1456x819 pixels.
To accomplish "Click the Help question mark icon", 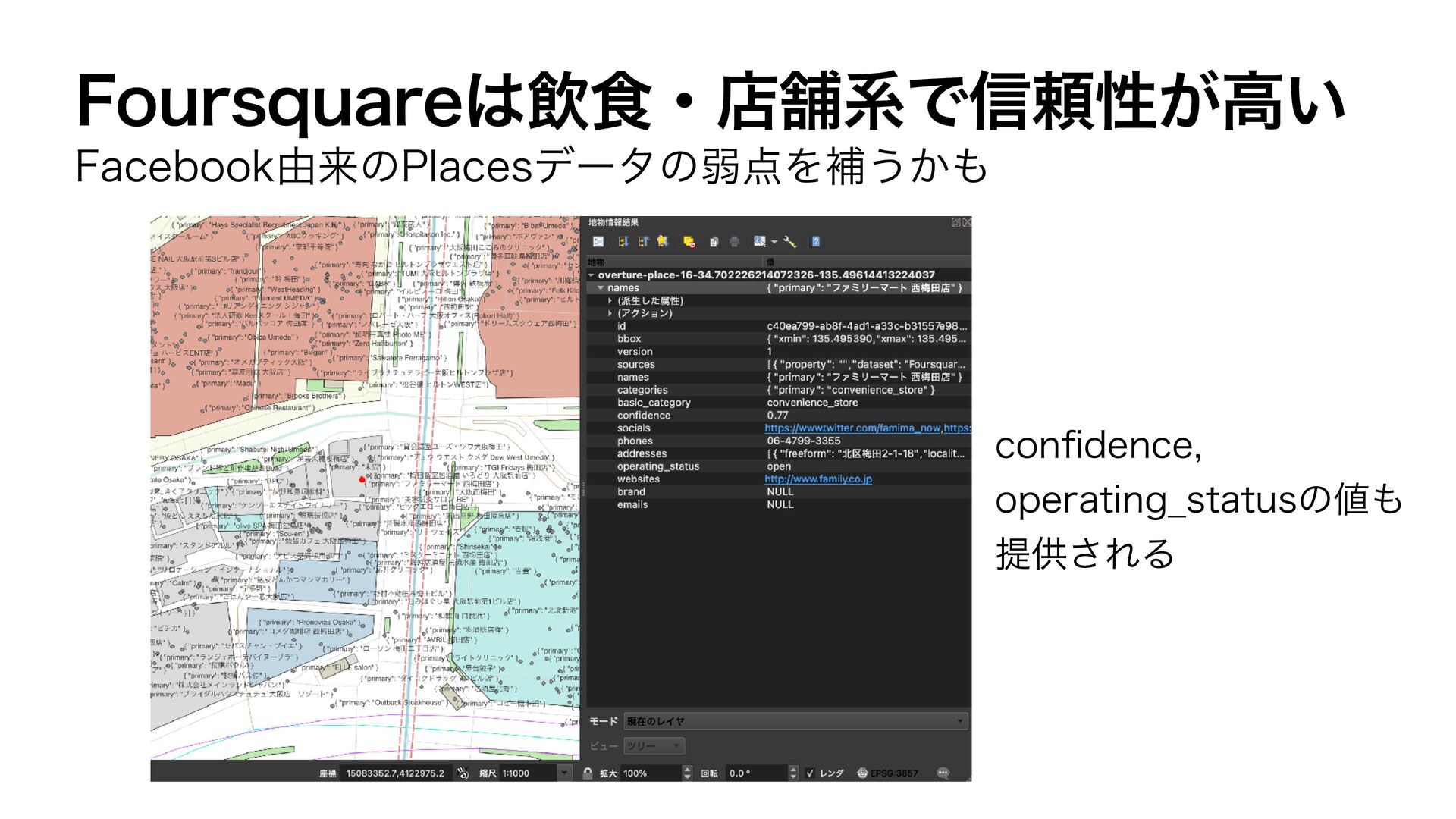I will [x=815, y=242].
